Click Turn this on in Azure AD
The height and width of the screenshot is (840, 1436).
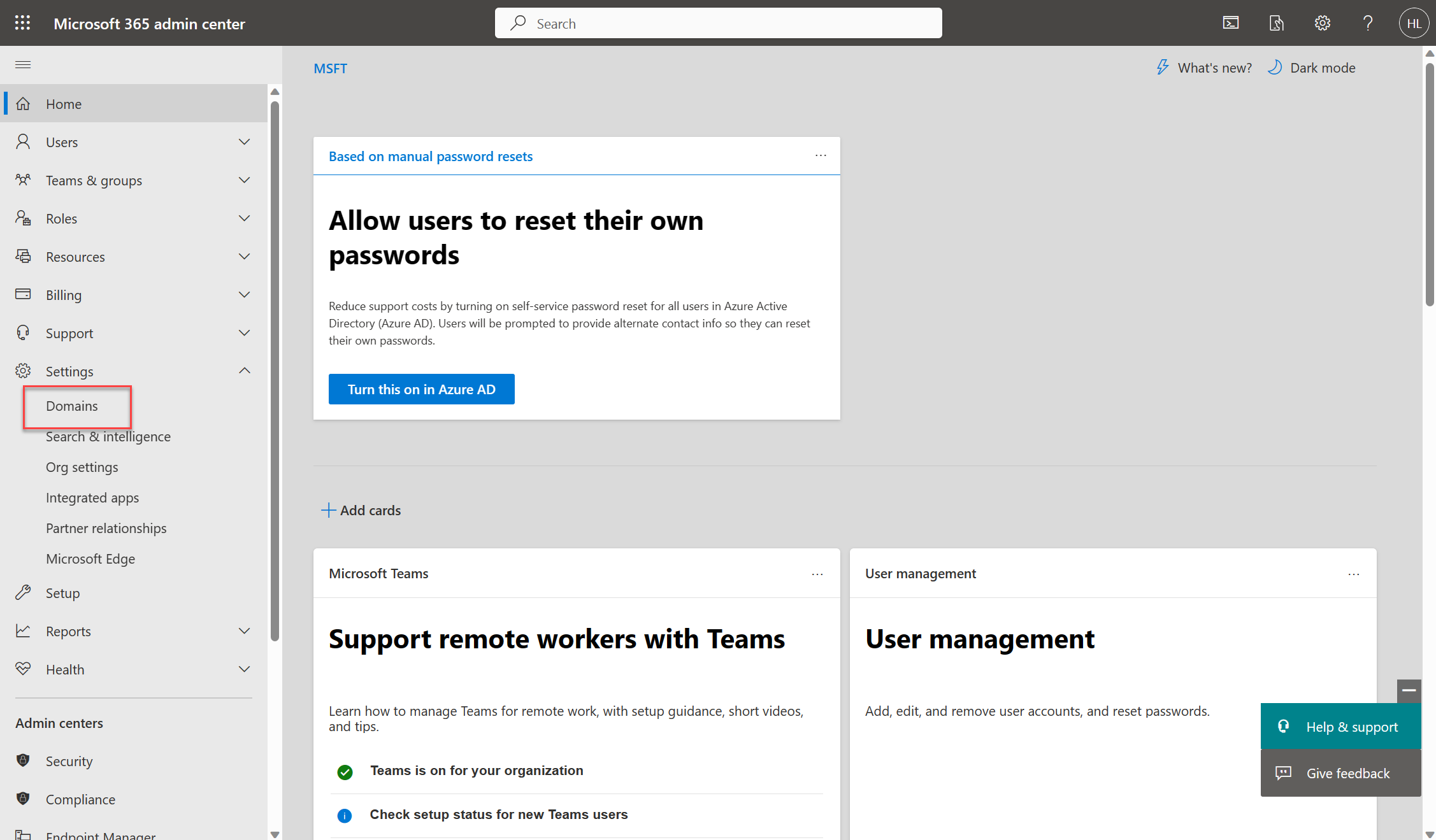(421, 388)
